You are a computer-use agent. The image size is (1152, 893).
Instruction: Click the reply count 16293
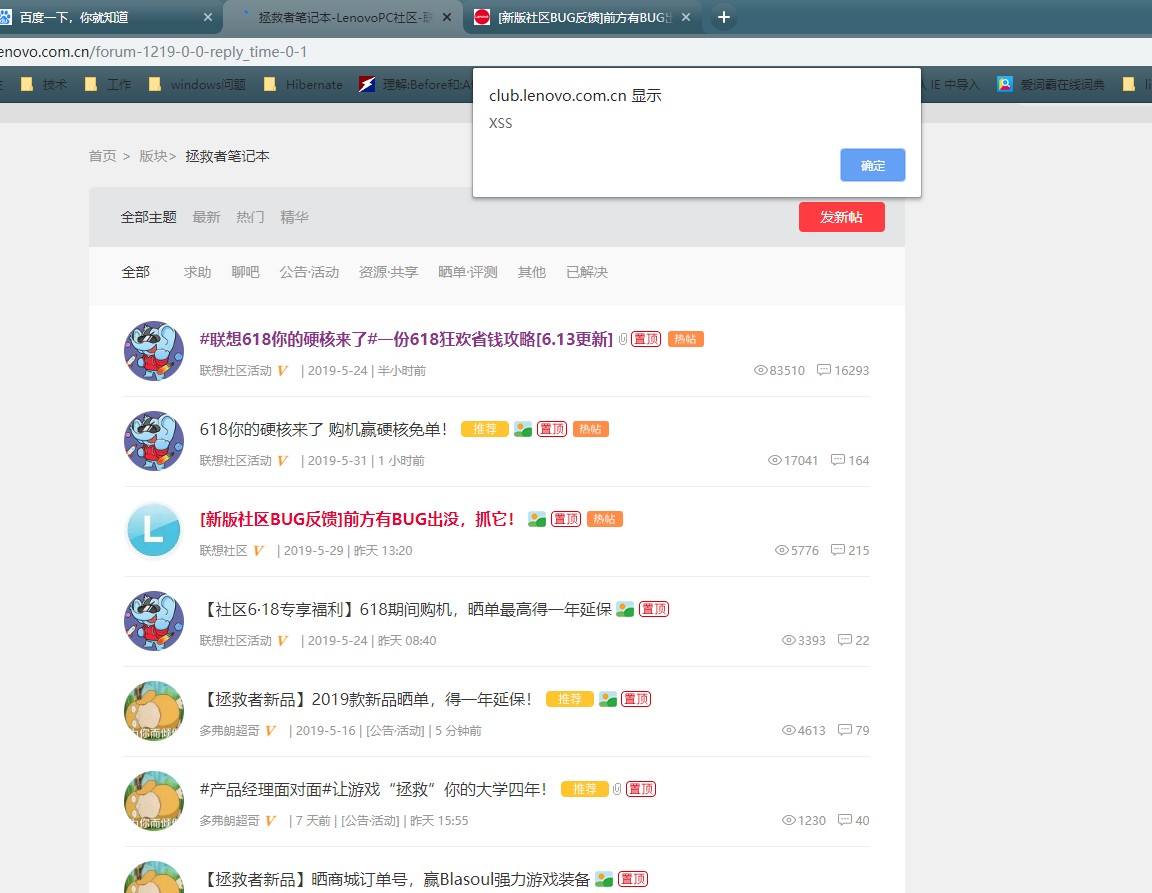point(843,370)
